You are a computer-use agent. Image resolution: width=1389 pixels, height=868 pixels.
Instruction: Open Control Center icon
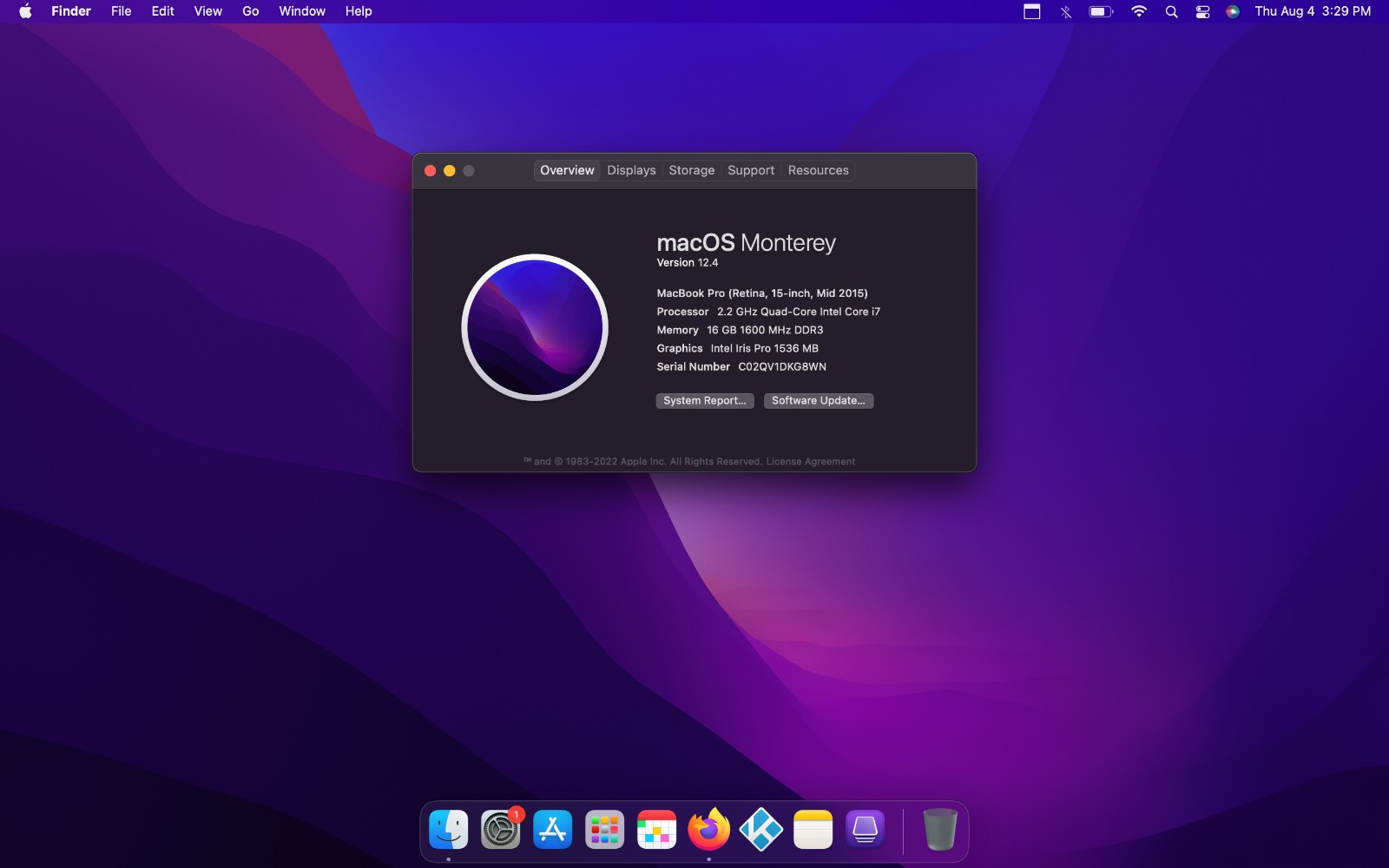coord(1203,11)
